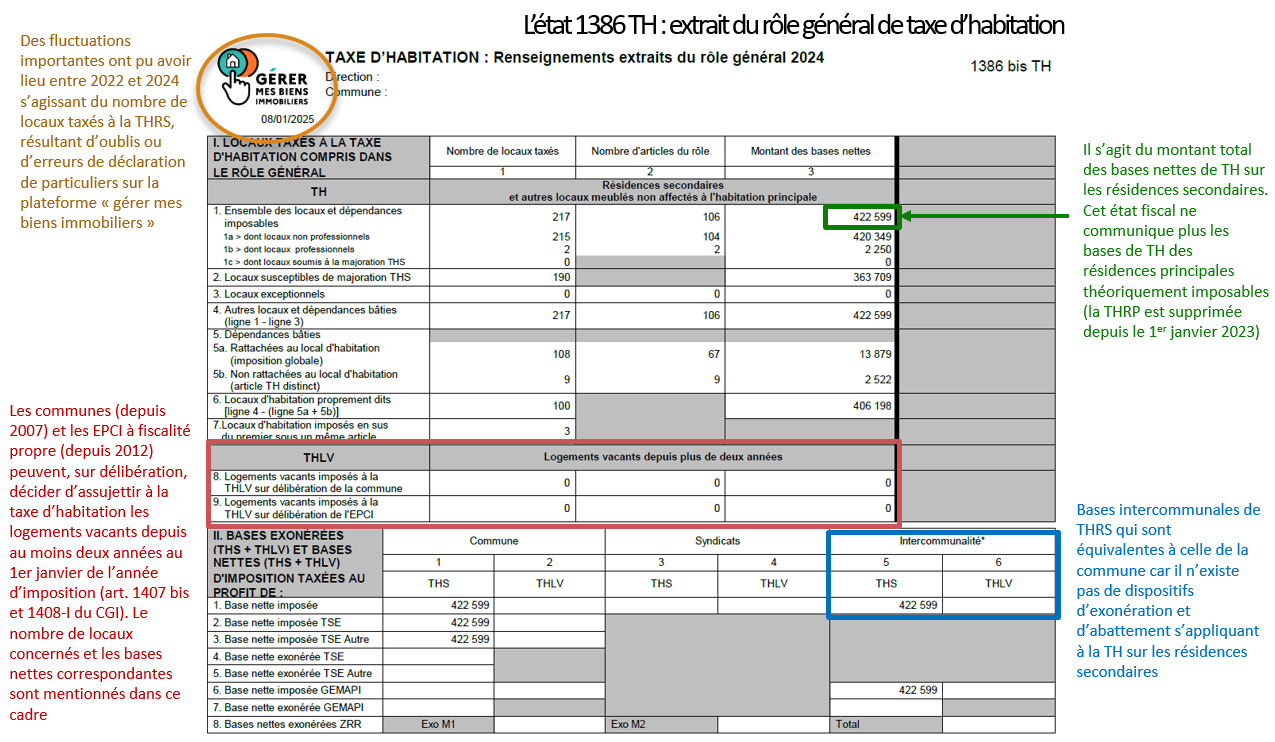
Task: Select the green-boxed 422 599 base value
Action: click(x=861, y=217)
